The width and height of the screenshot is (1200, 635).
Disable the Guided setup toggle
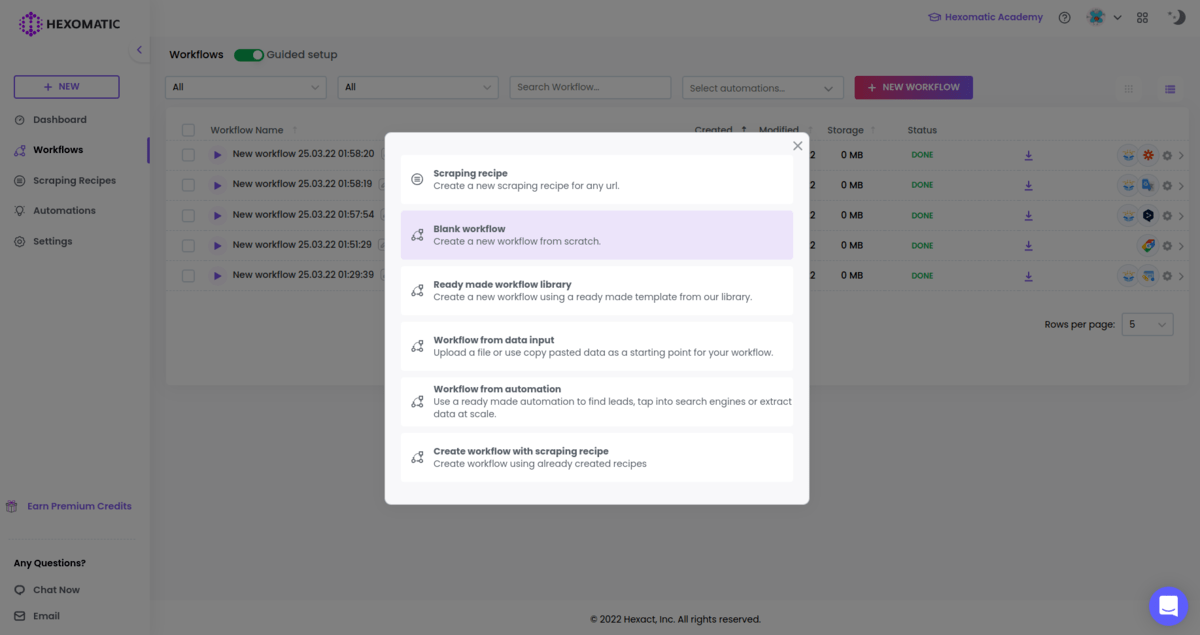(249, 55)
